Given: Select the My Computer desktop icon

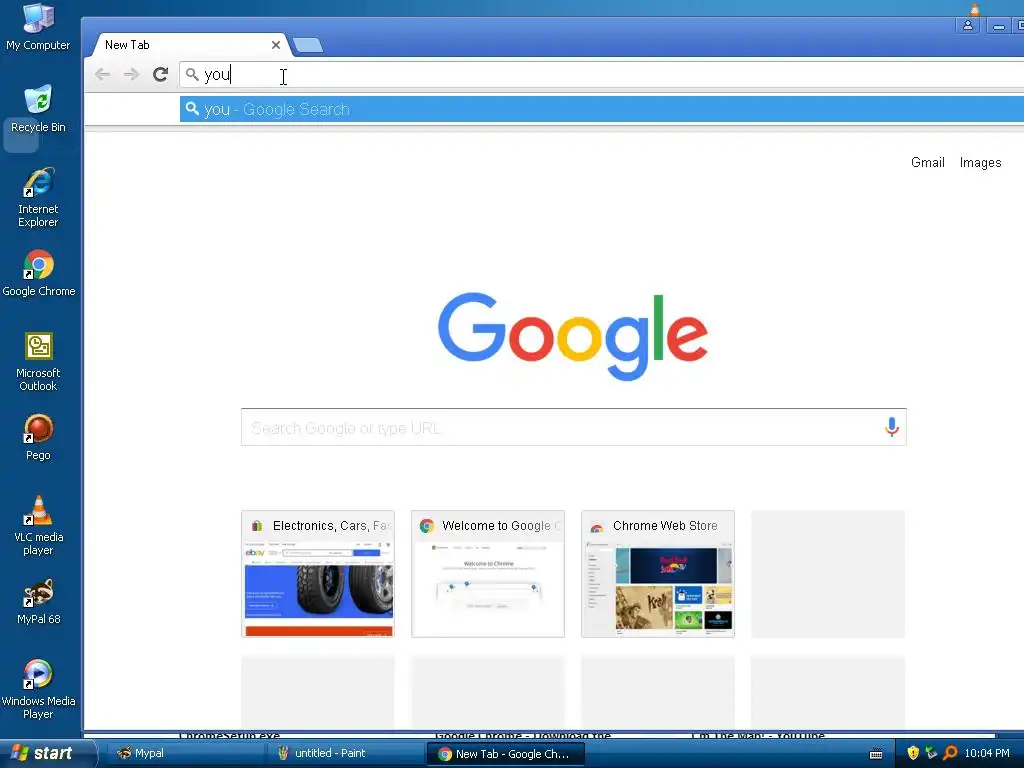Looking at the screenshot, I should point(38,27).
